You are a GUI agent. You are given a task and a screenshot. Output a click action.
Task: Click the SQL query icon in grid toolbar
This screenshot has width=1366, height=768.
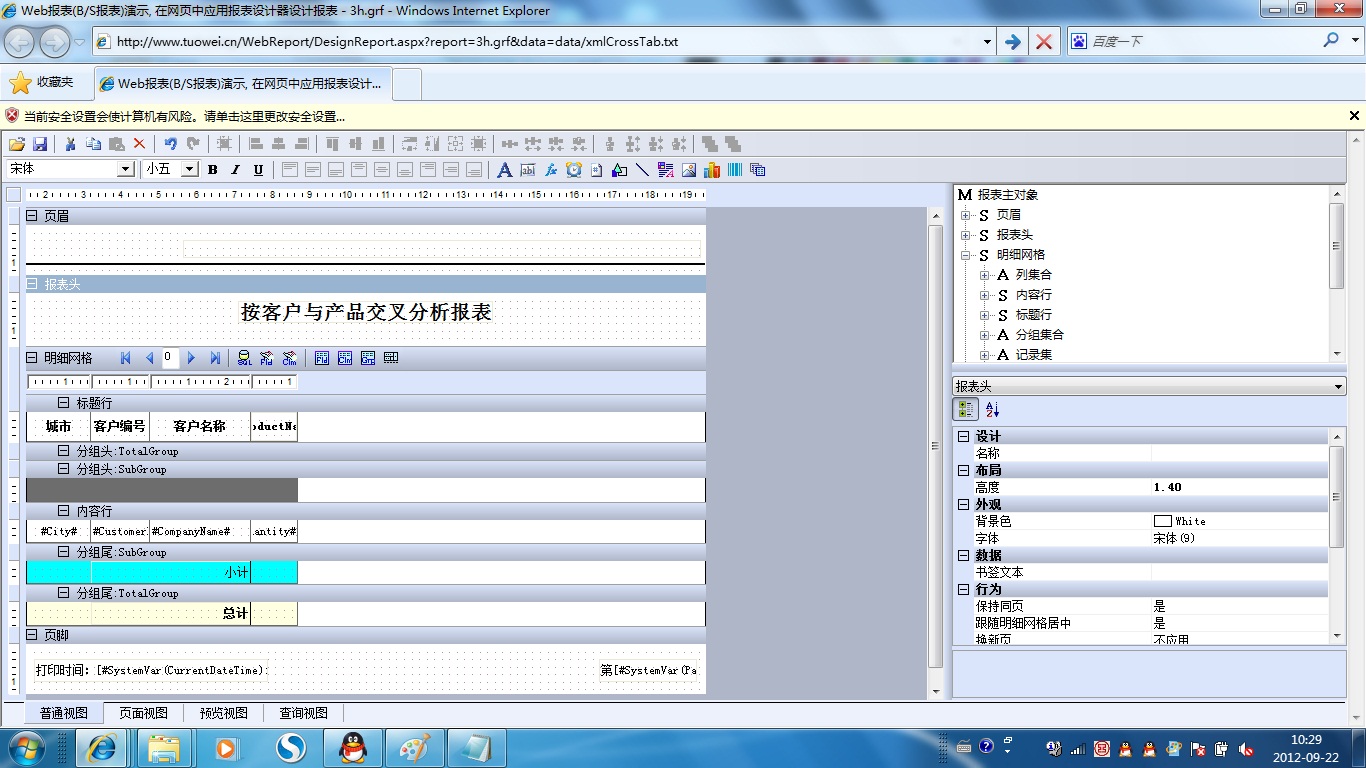[x=244, y=358]
